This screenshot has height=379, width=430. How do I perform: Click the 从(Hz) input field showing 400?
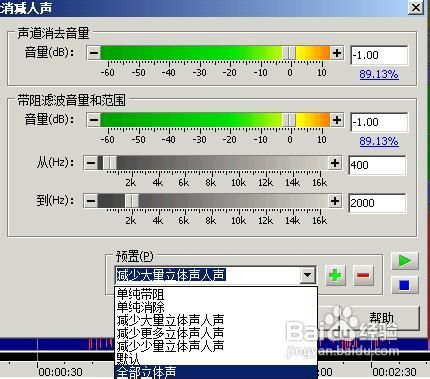click(x=377, y=165)
